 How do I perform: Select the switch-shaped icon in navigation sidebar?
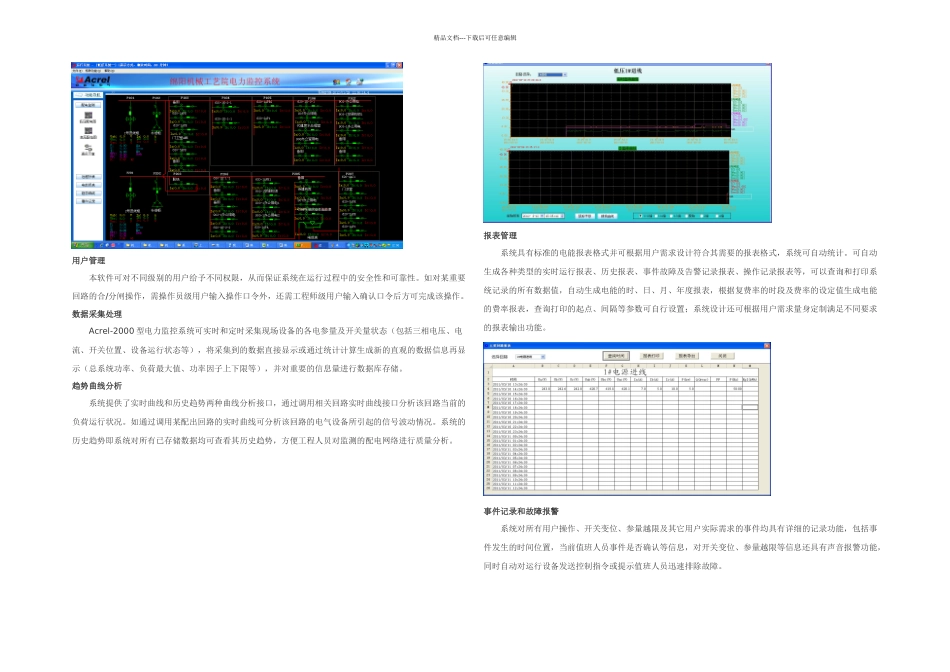88,147
